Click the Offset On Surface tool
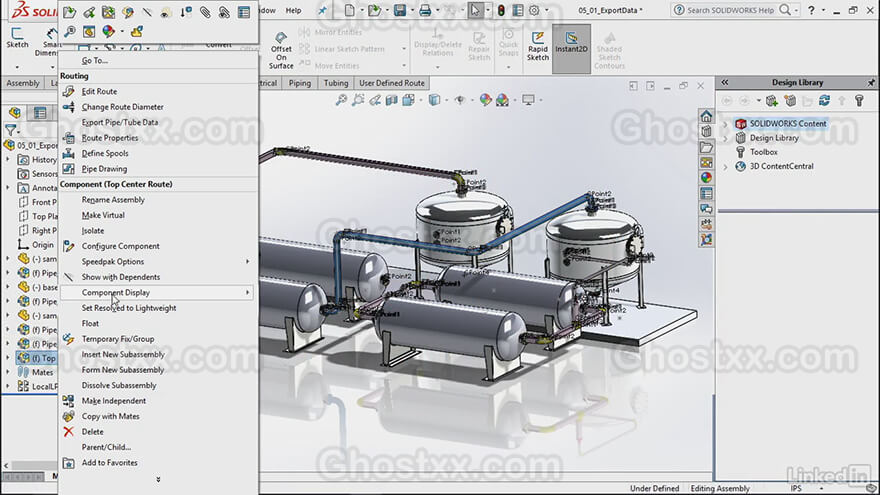880x495 pixels. pos(281,50)
